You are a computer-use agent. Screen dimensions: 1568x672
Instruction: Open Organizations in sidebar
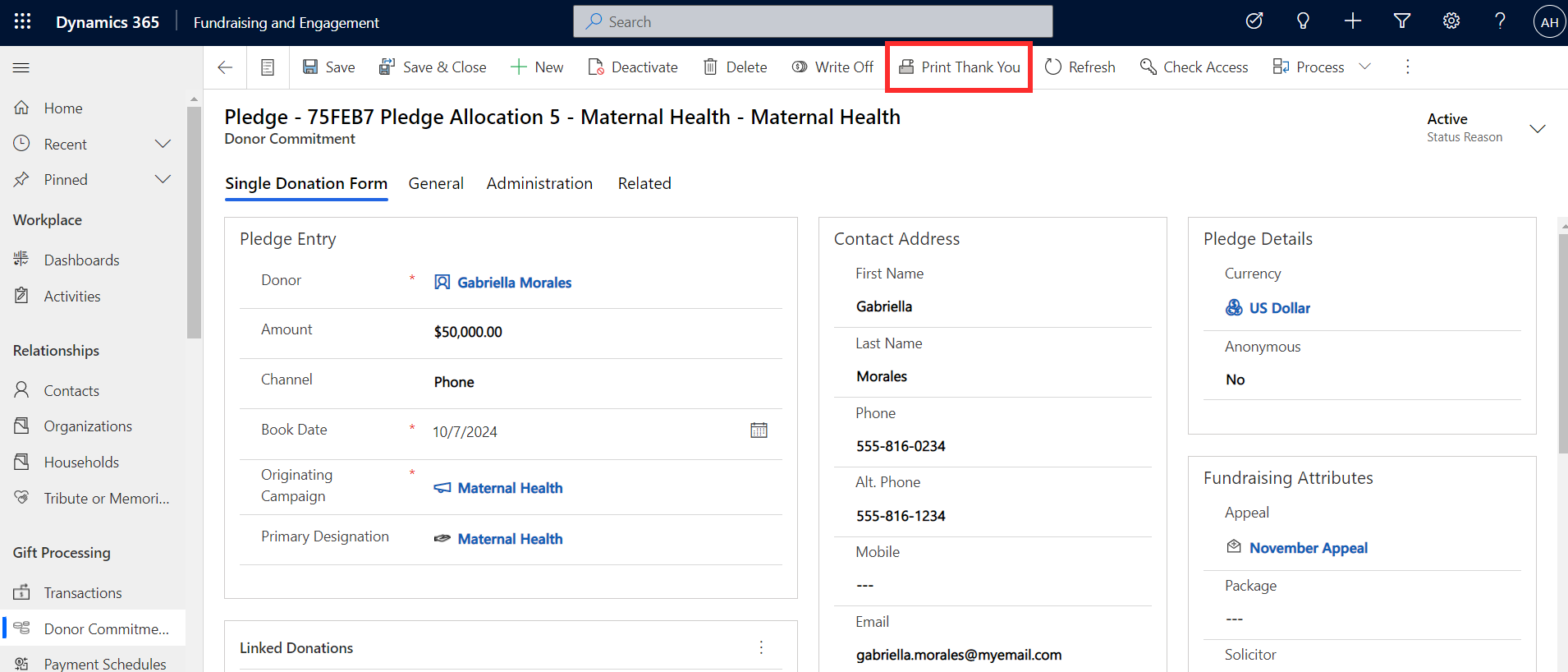[93, 426]
